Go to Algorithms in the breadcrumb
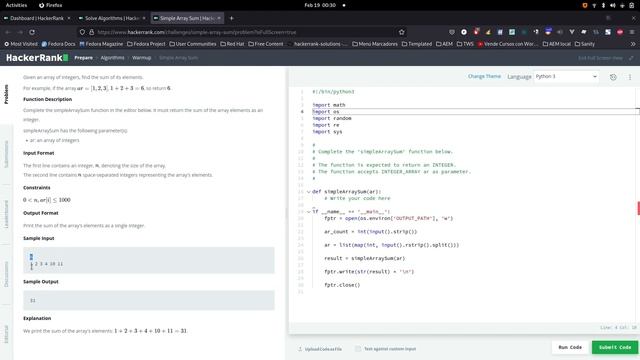Screen dimensions: 640x360 [112, 58]
